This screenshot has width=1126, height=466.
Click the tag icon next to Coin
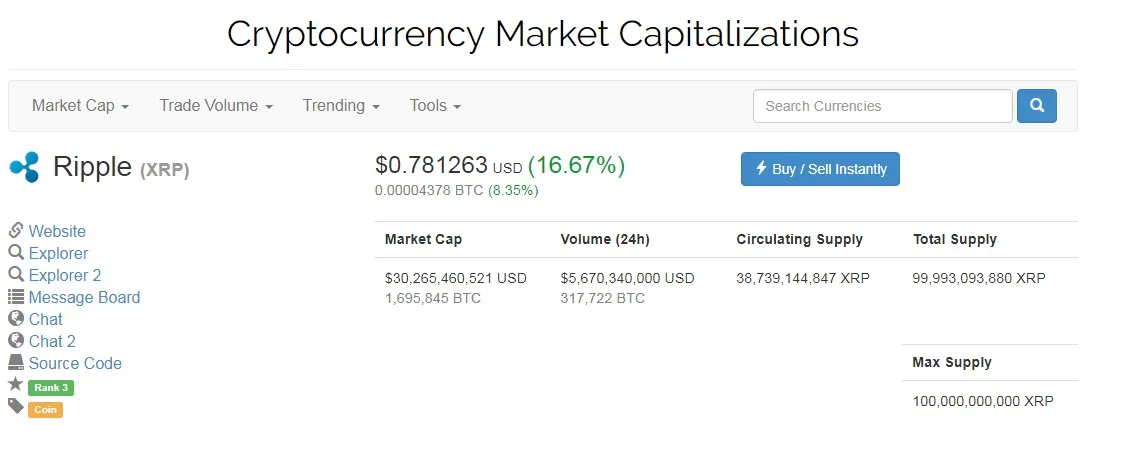[16, 406]
